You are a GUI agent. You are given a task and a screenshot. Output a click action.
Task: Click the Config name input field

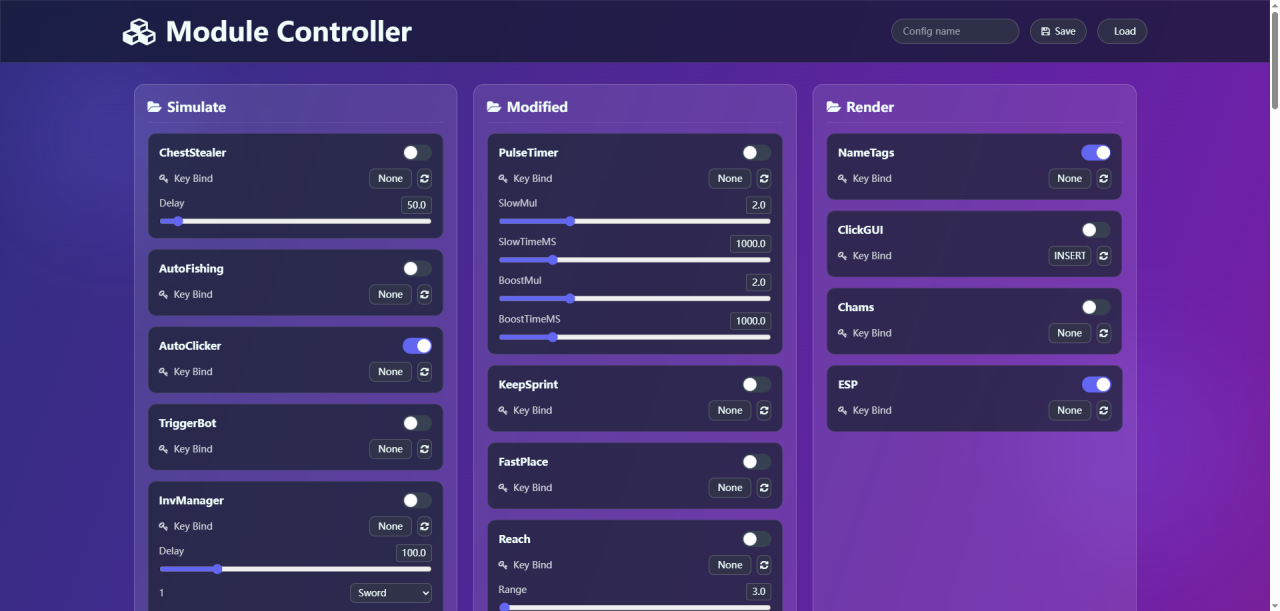coord(954,32)
